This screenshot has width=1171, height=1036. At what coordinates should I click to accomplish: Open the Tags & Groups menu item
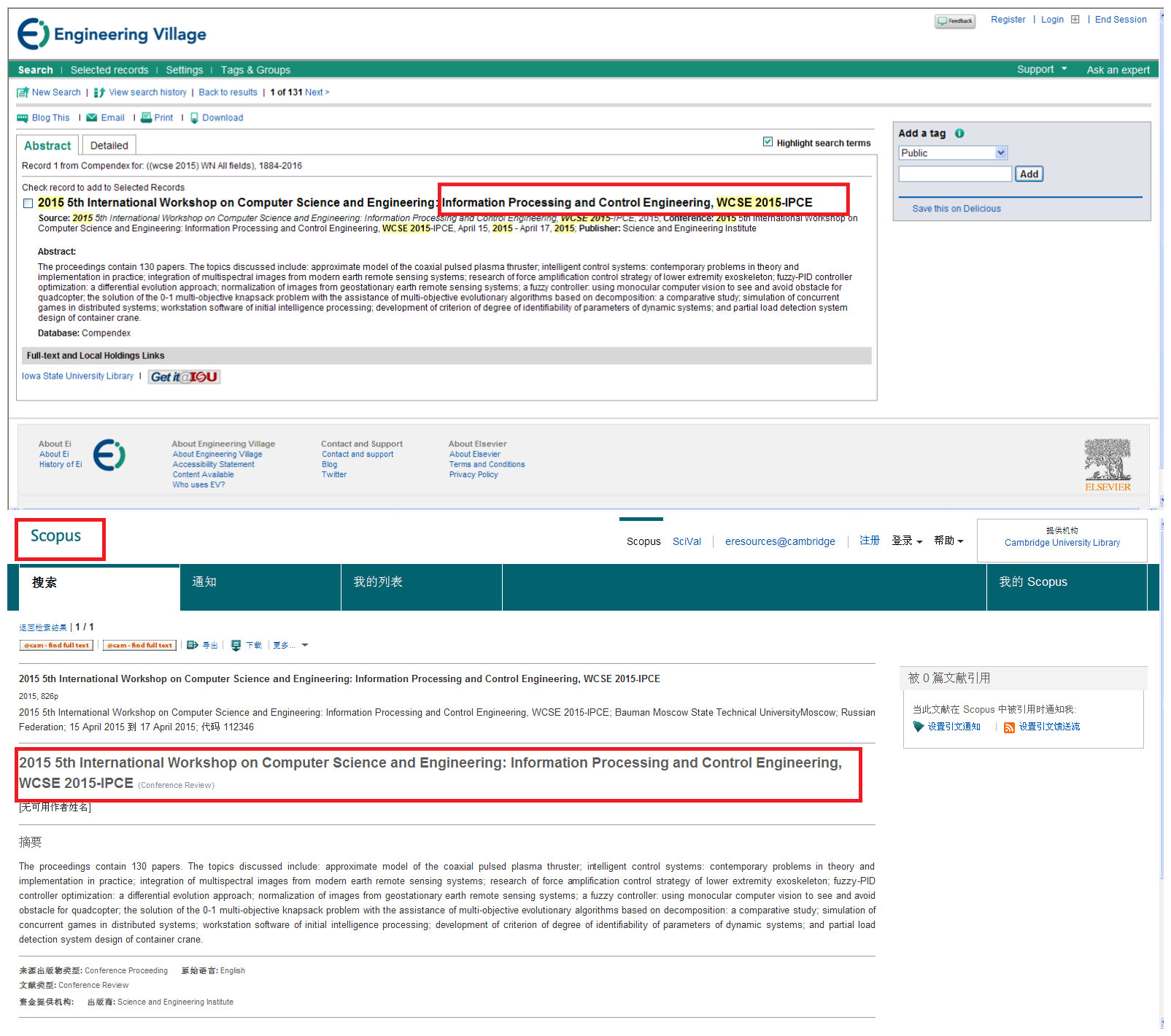tap(255, 70)
